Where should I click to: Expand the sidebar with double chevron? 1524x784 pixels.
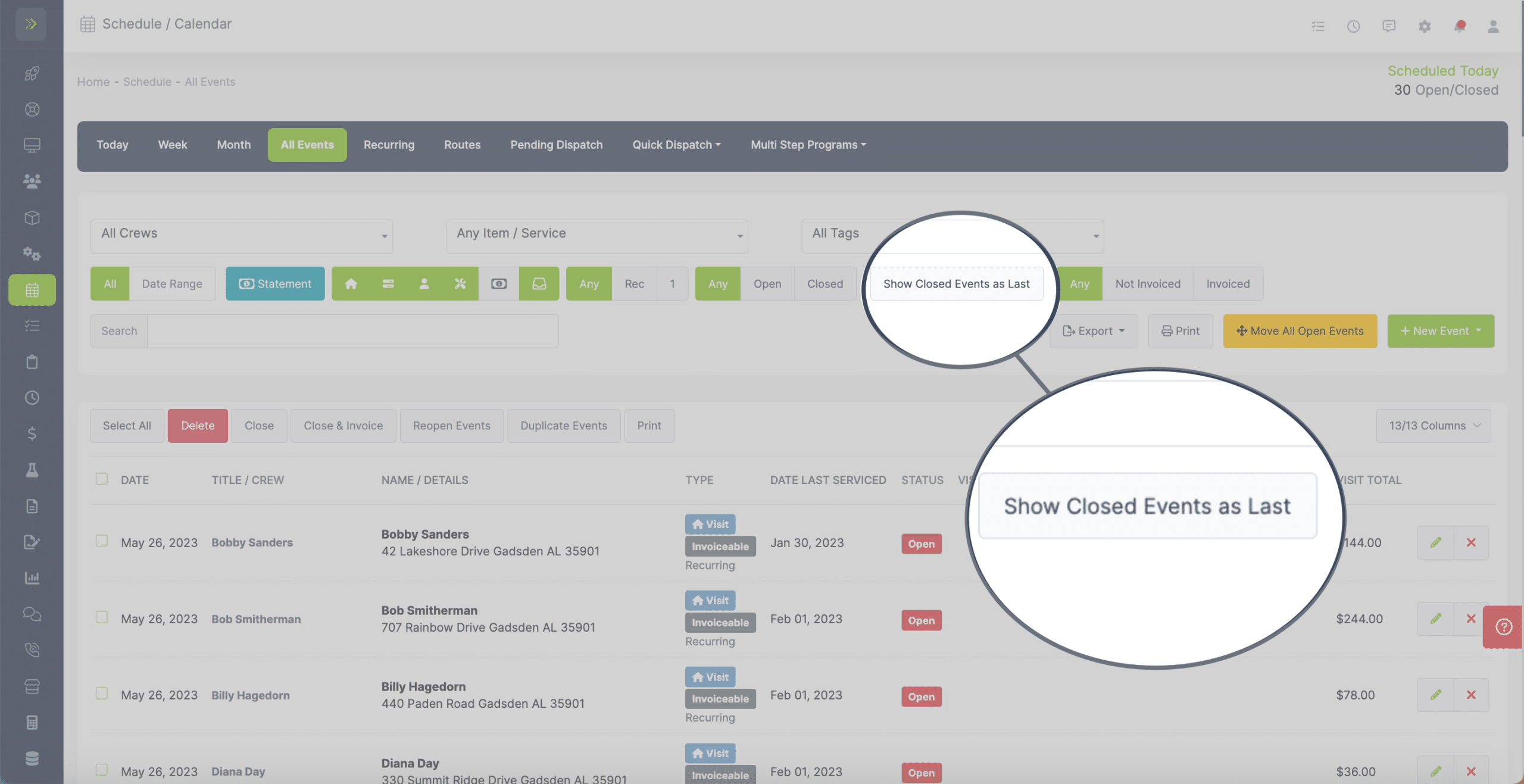point(31,24)
